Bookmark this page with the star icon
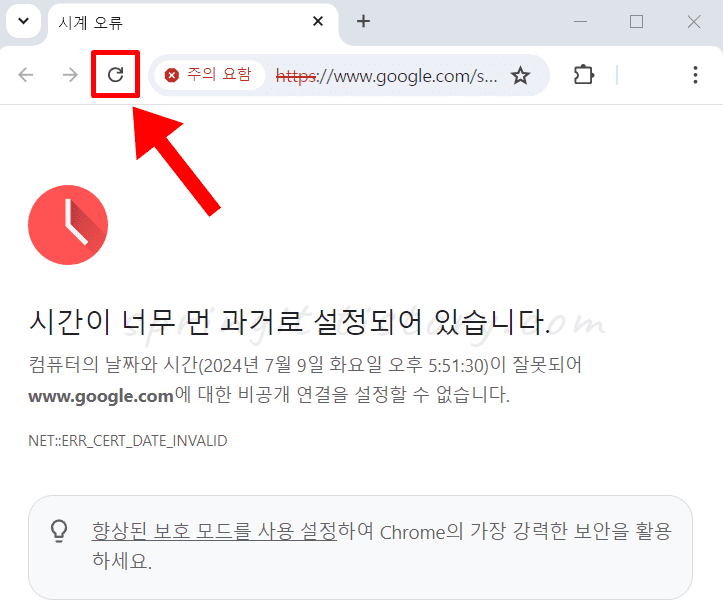The width and height of the screenshot is (723, 611). point(521,75)
